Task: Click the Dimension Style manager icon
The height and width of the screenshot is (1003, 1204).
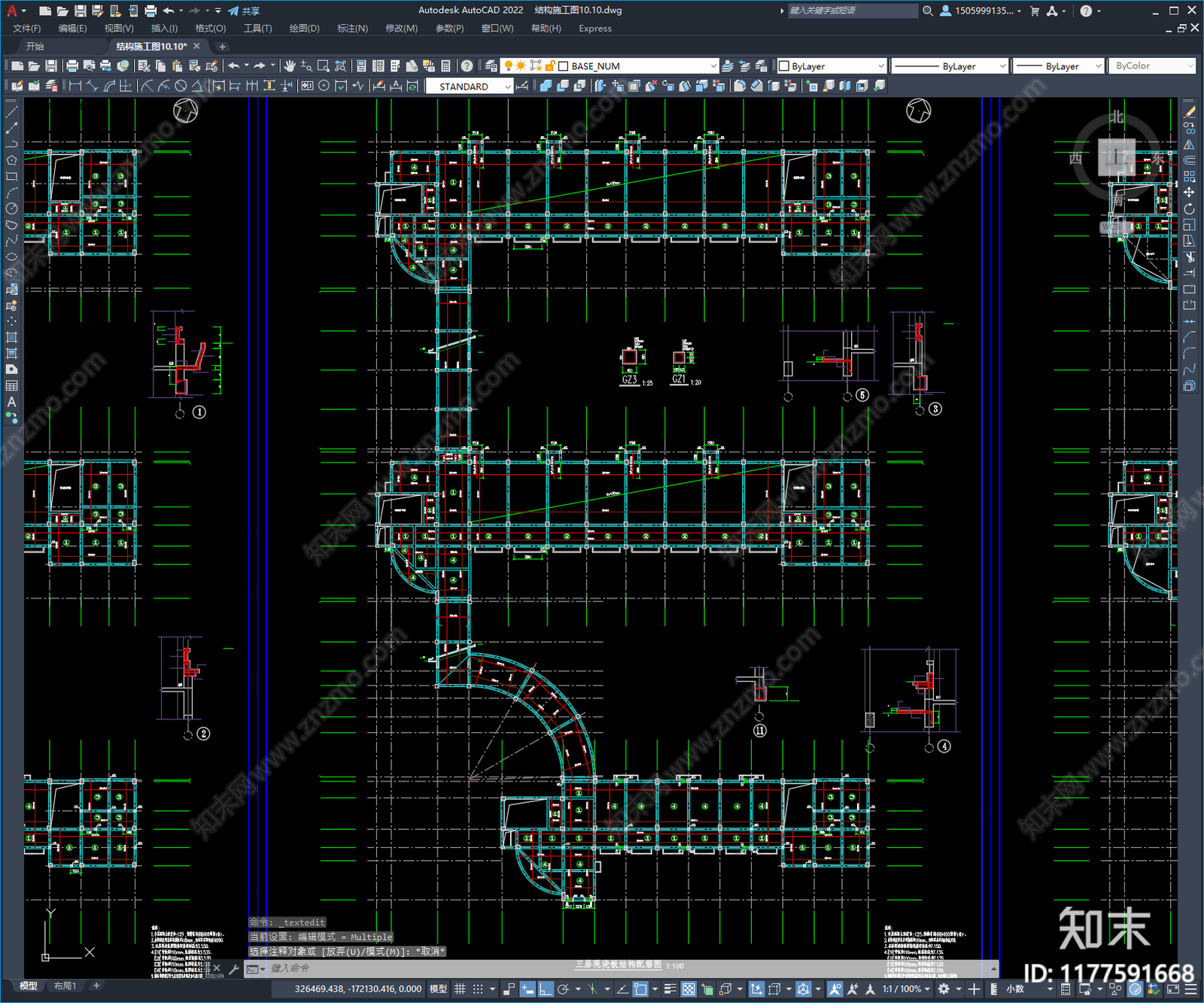Action: (x=523, y=86)
